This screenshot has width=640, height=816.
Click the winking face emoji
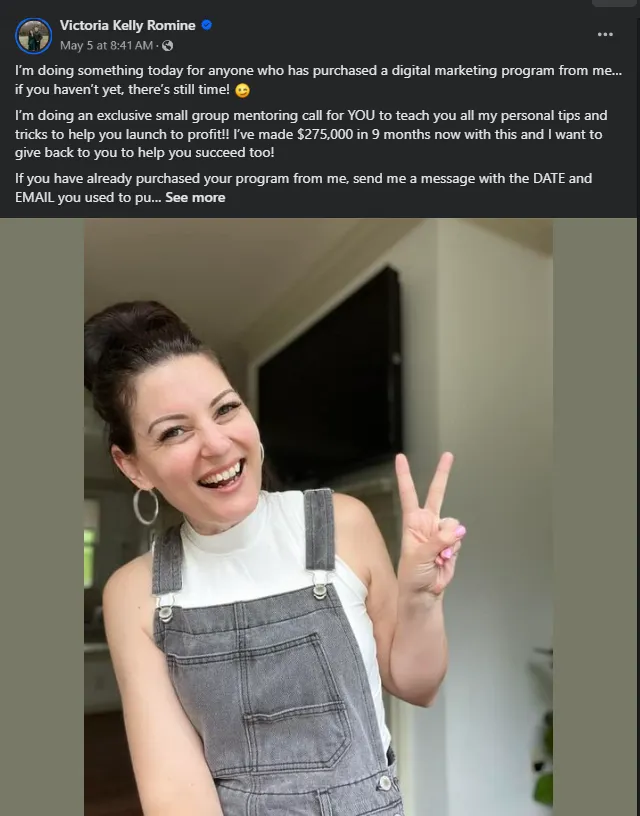click(242, 91)
